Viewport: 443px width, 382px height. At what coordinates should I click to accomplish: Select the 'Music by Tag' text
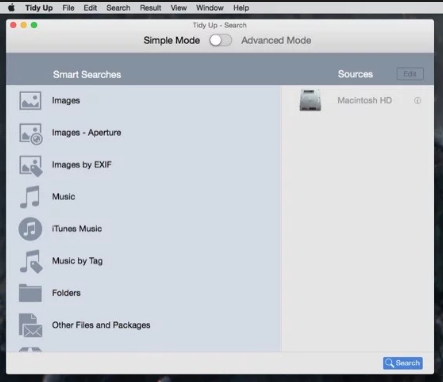[77, 261]
